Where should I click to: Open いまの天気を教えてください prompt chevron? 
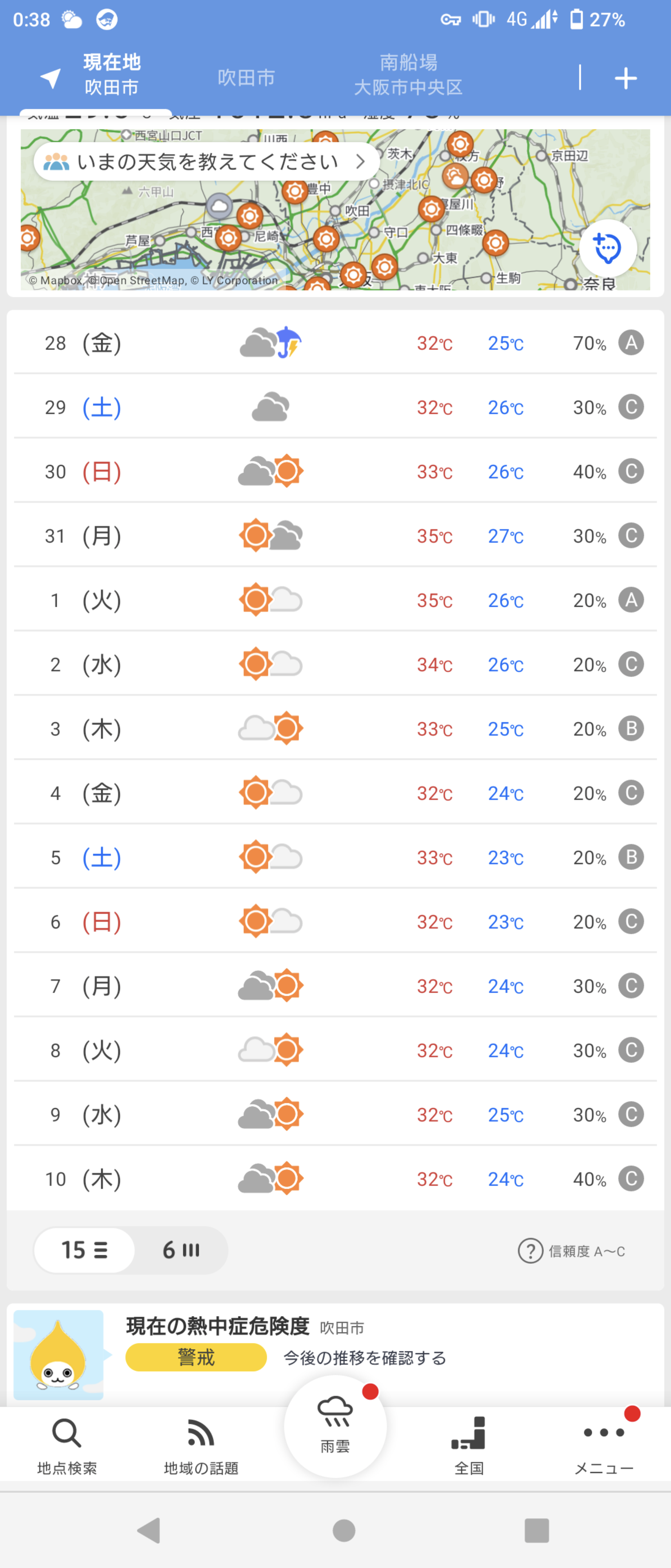360,161
